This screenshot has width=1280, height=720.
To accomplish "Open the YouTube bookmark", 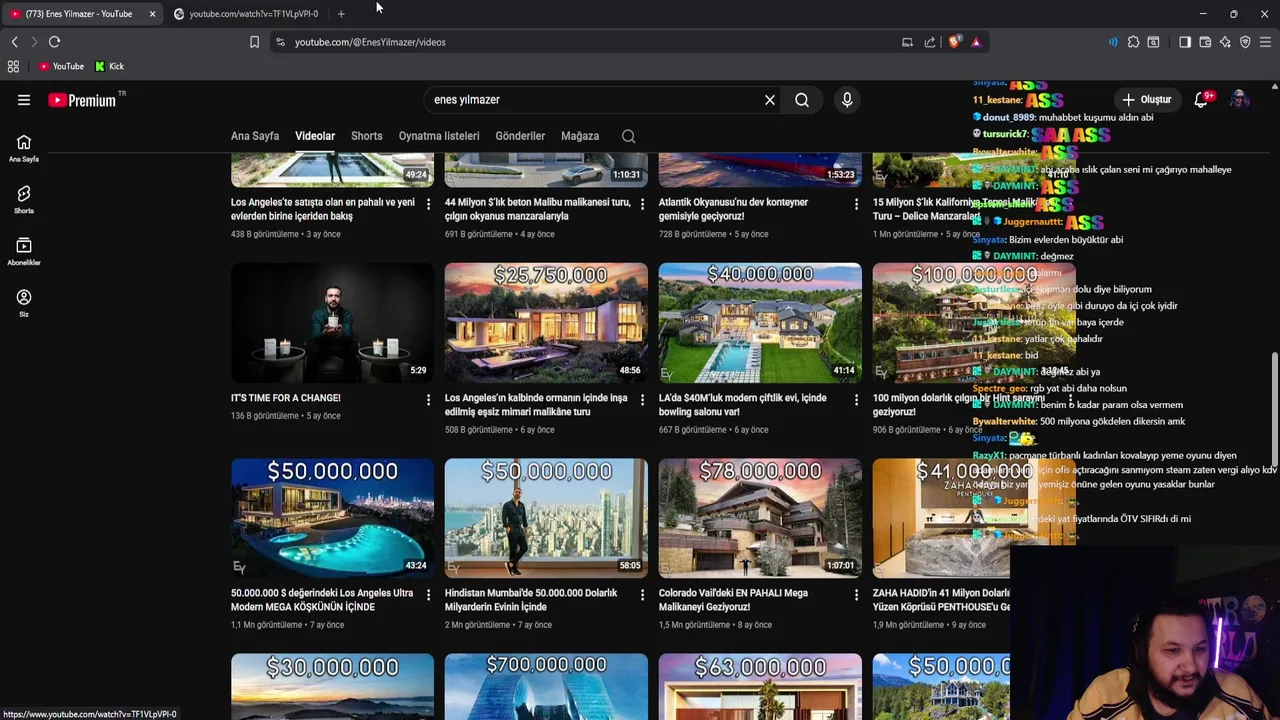I will (x=61, y=66).
